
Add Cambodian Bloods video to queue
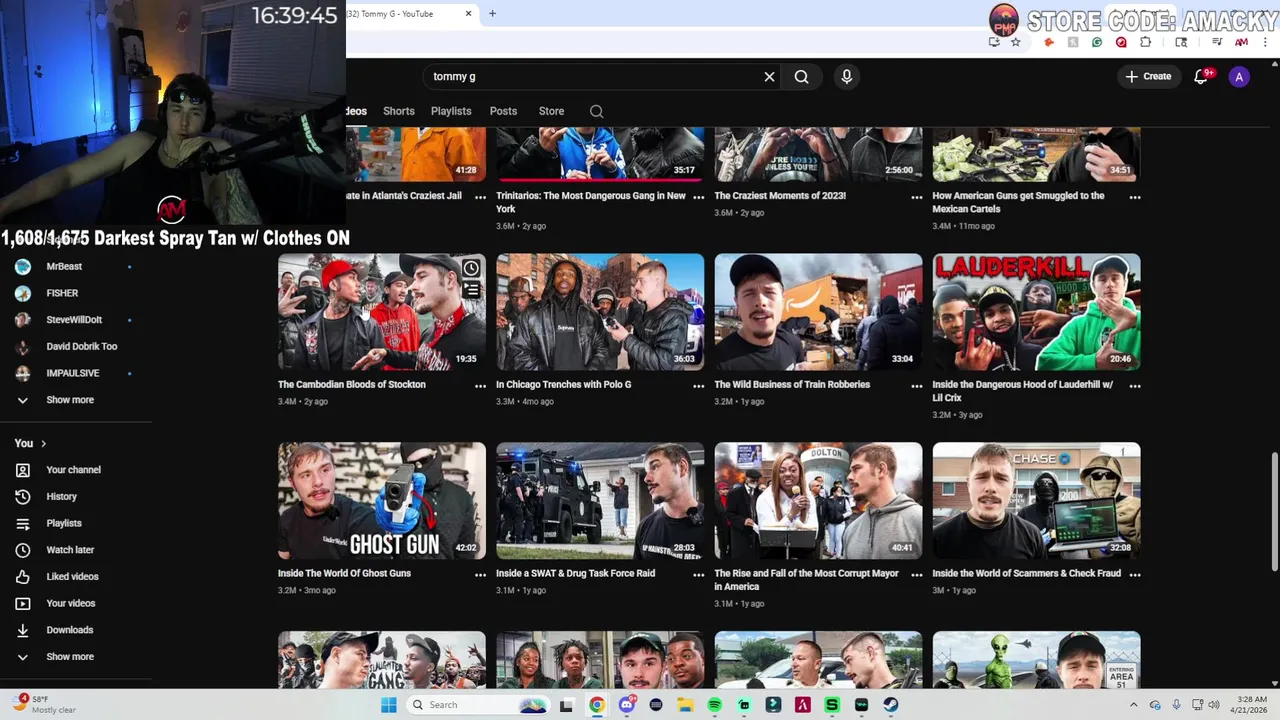tap(471, 290)
